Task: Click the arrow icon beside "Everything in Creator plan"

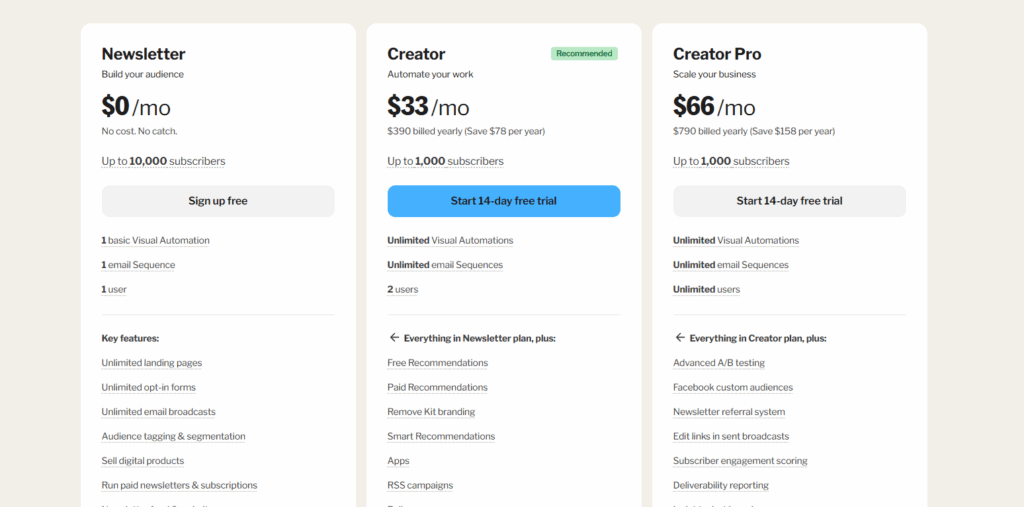Action: click(x=680, y=338)
